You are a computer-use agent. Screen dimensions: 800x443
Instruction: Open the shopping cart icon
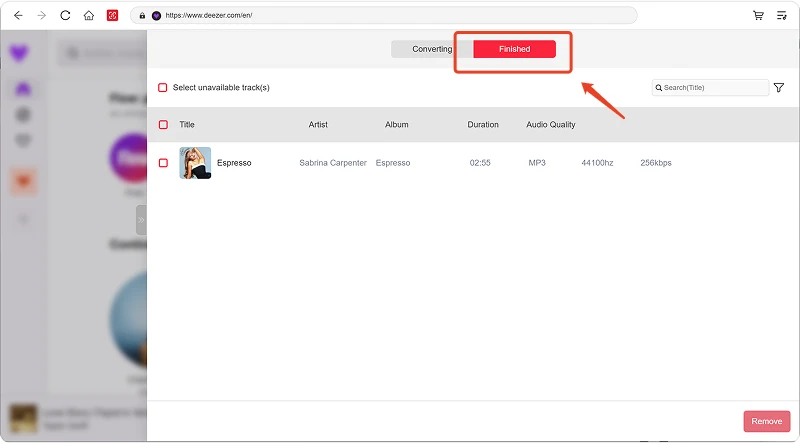tap(758, 16)
